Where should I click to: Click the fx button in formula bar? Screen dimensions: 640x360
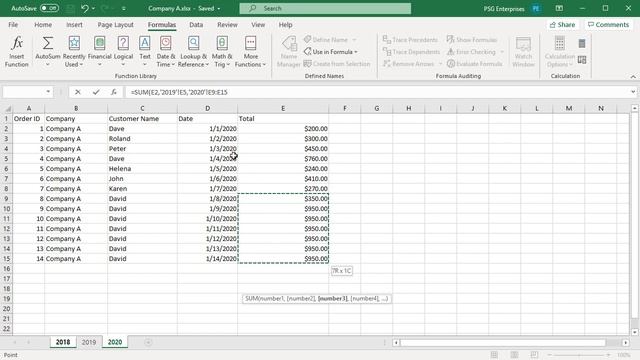coord(114,92)
